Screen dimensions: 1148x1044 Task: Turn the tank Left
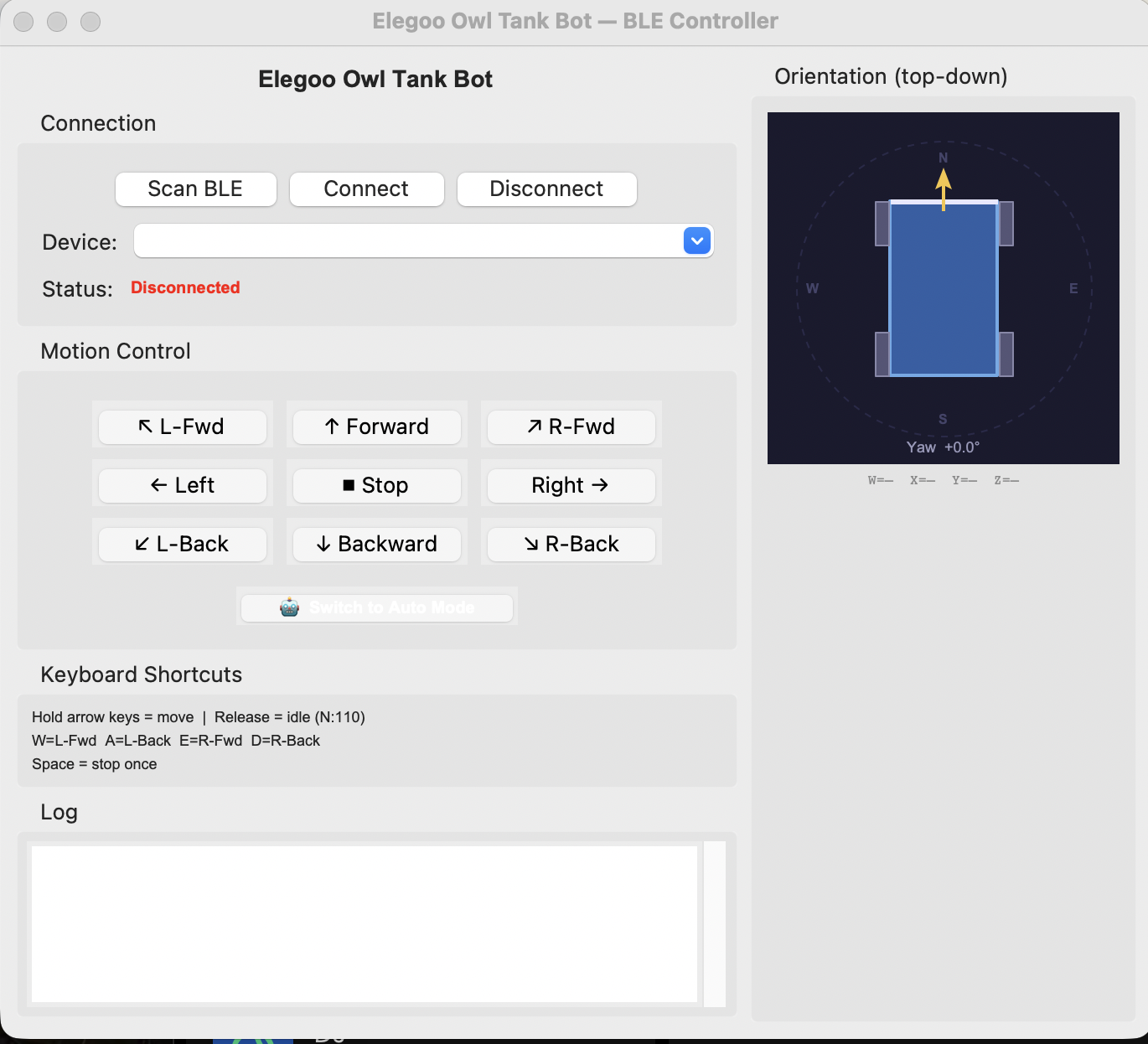pos(182,485)
